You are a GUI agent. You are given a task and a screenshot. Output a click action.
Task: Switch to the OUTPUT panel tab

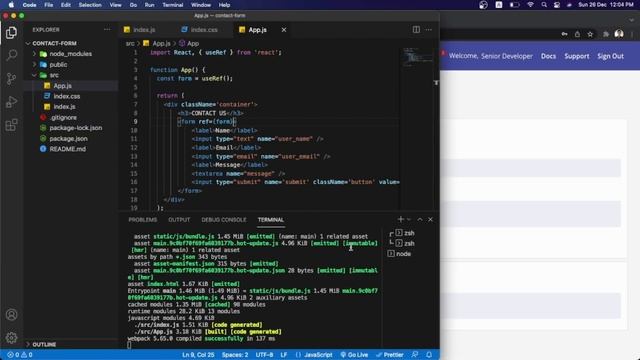179,220
